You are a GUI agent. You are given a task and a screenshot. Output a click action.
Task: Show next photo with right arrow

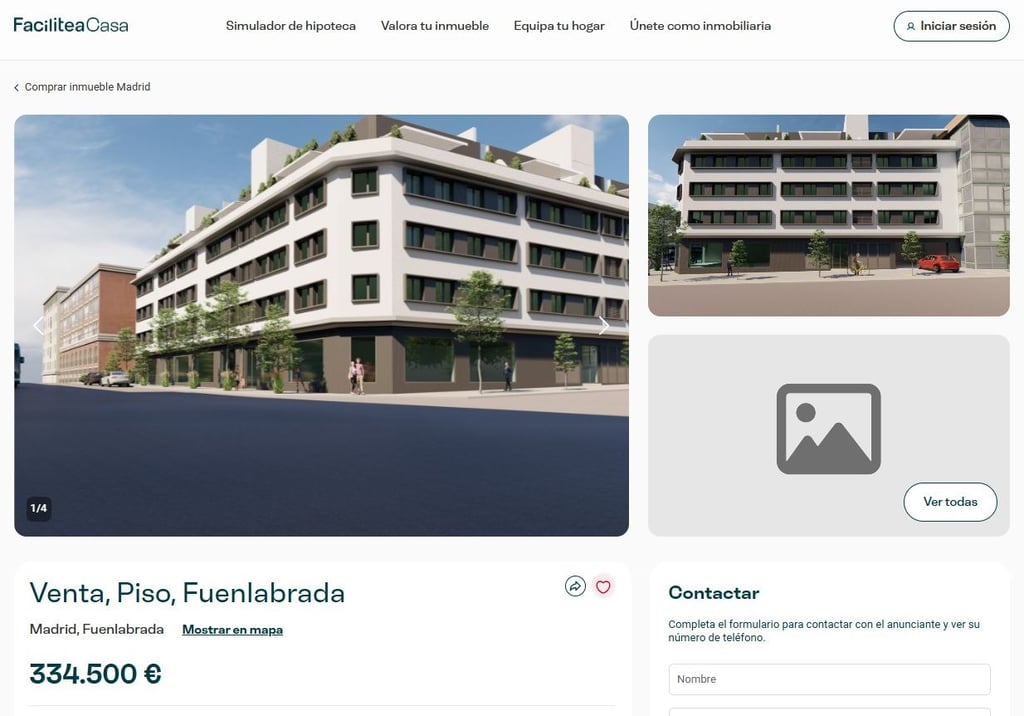coord(603,325)
